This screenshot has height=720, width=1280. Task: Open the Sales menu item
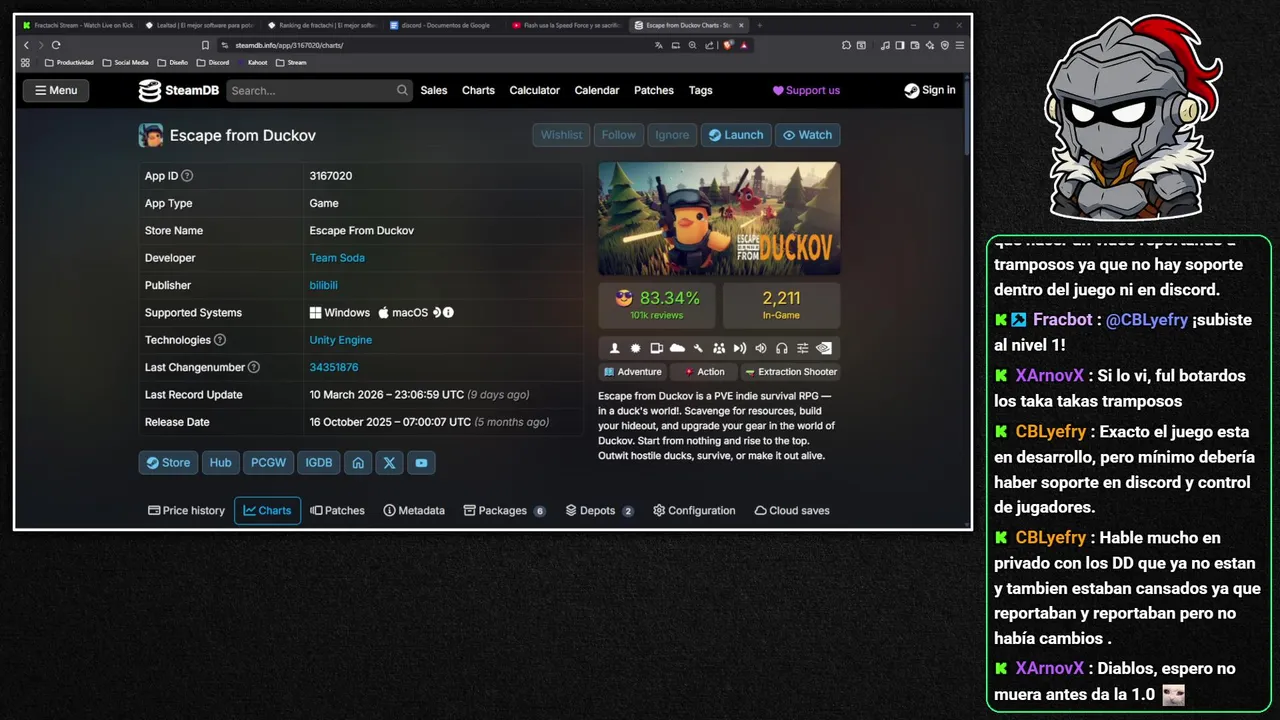(434, 90)
